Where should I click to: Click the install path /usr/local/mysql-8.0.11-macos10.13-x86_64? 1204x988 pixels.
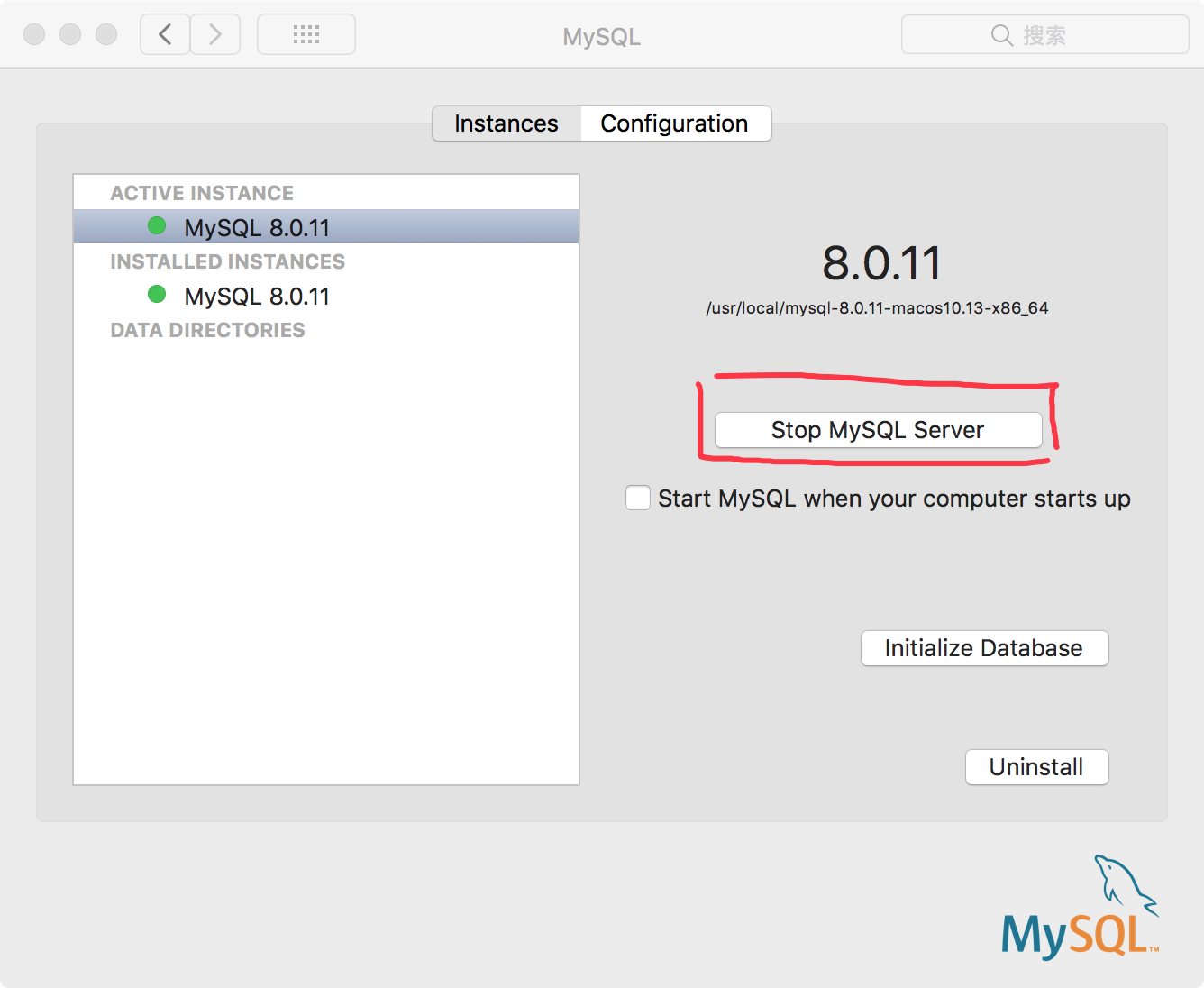click(x=877, y=308)
